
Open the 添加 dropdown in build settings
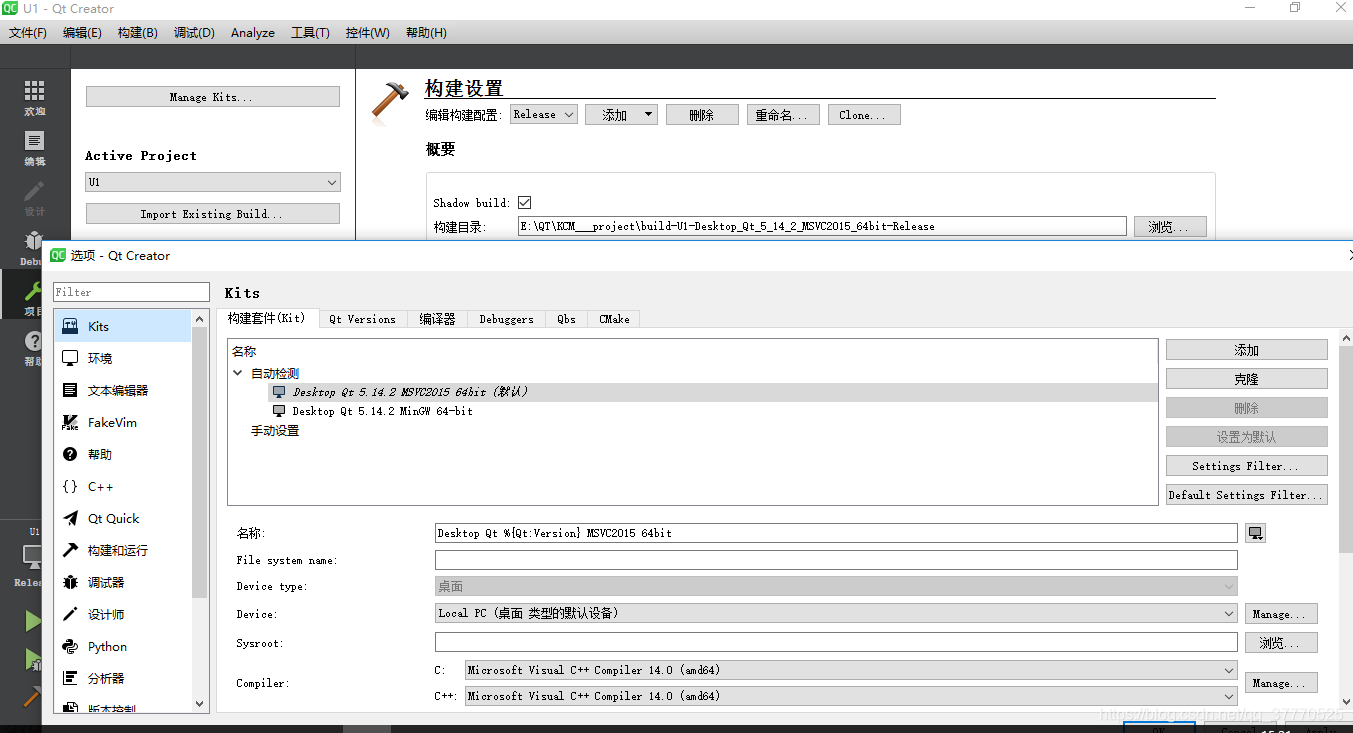tap(621, 115)
